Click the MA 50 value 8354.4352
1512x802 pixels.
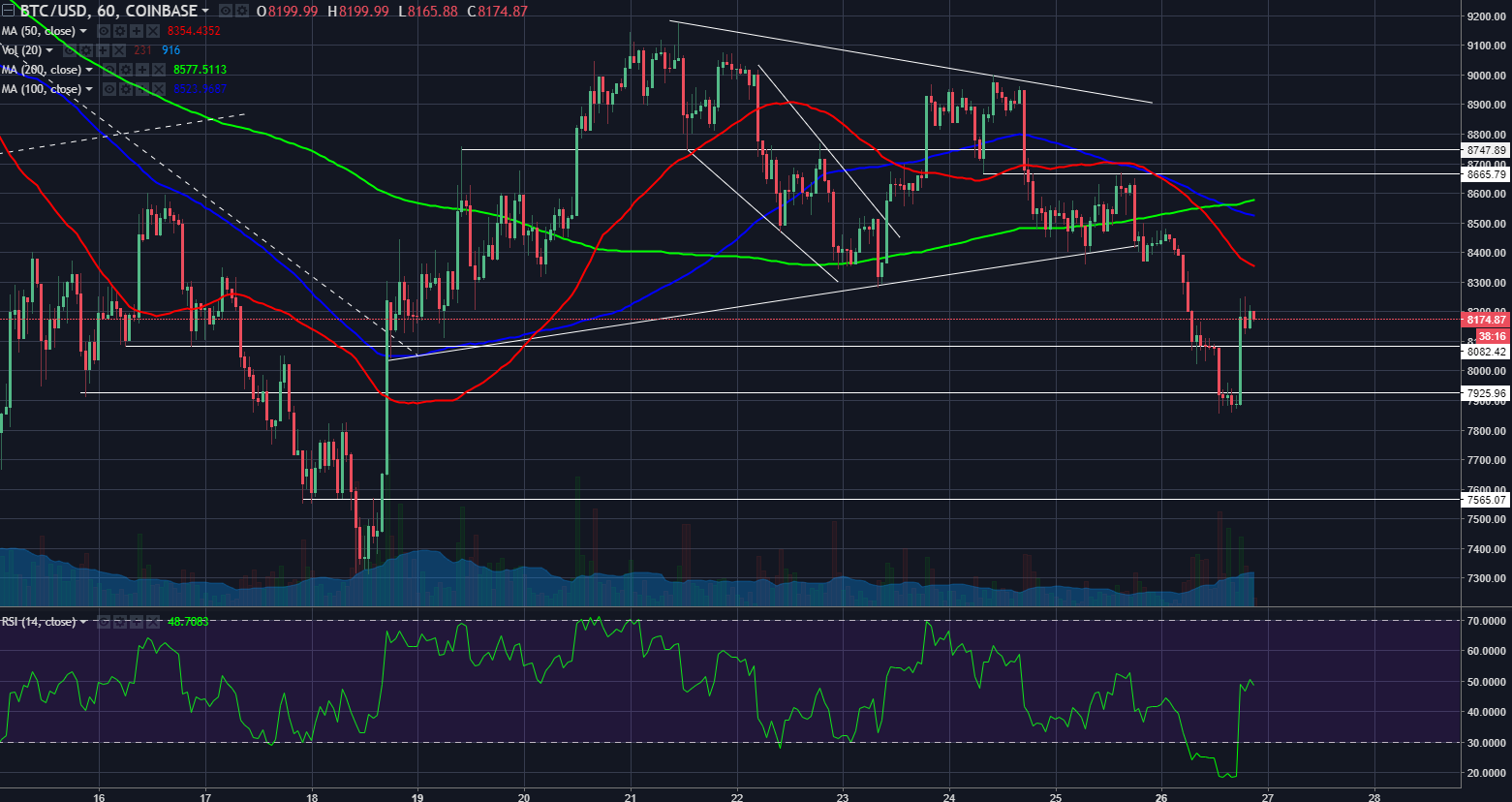pos(194,31)
